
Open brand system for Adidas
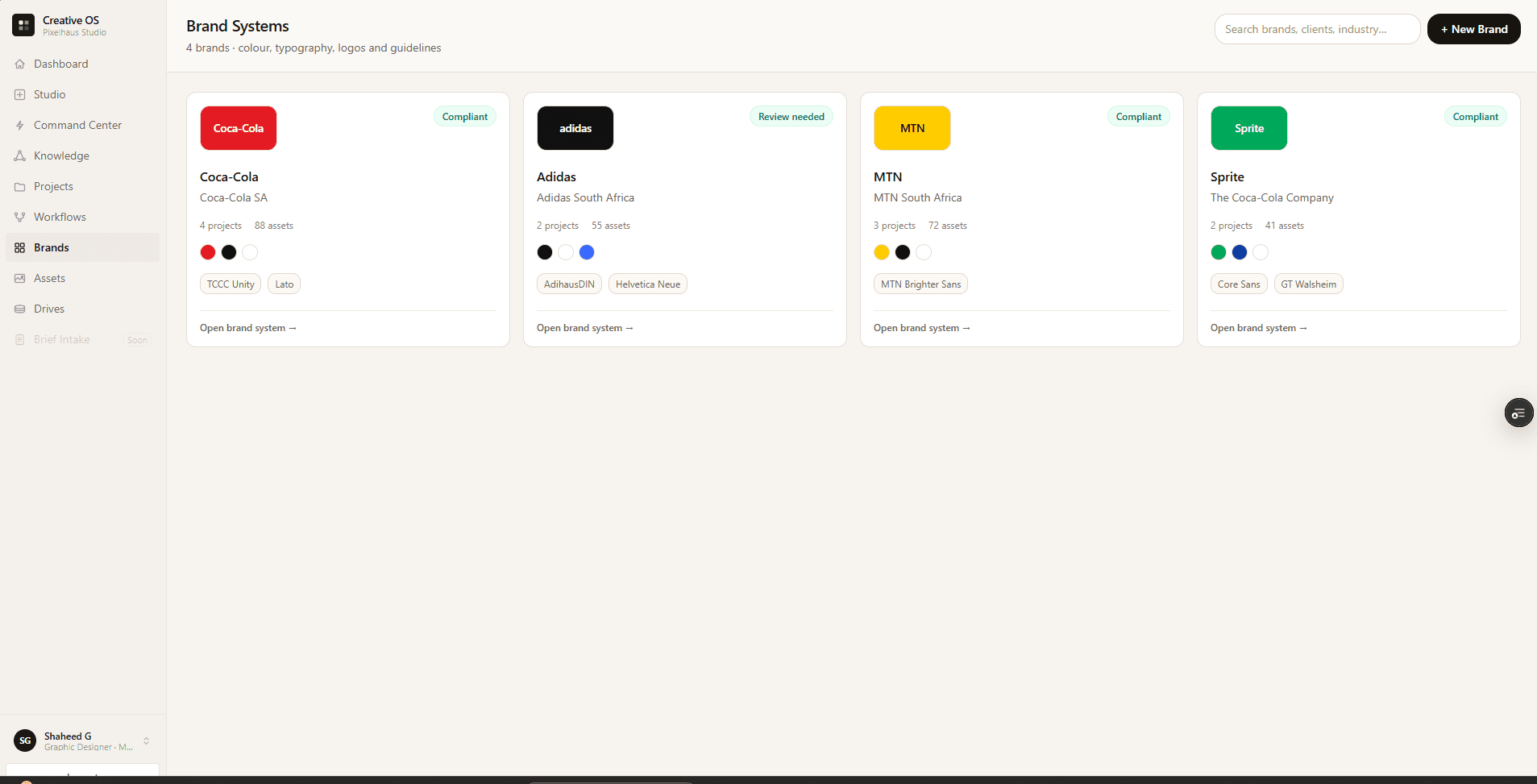(x=585, y=328)
